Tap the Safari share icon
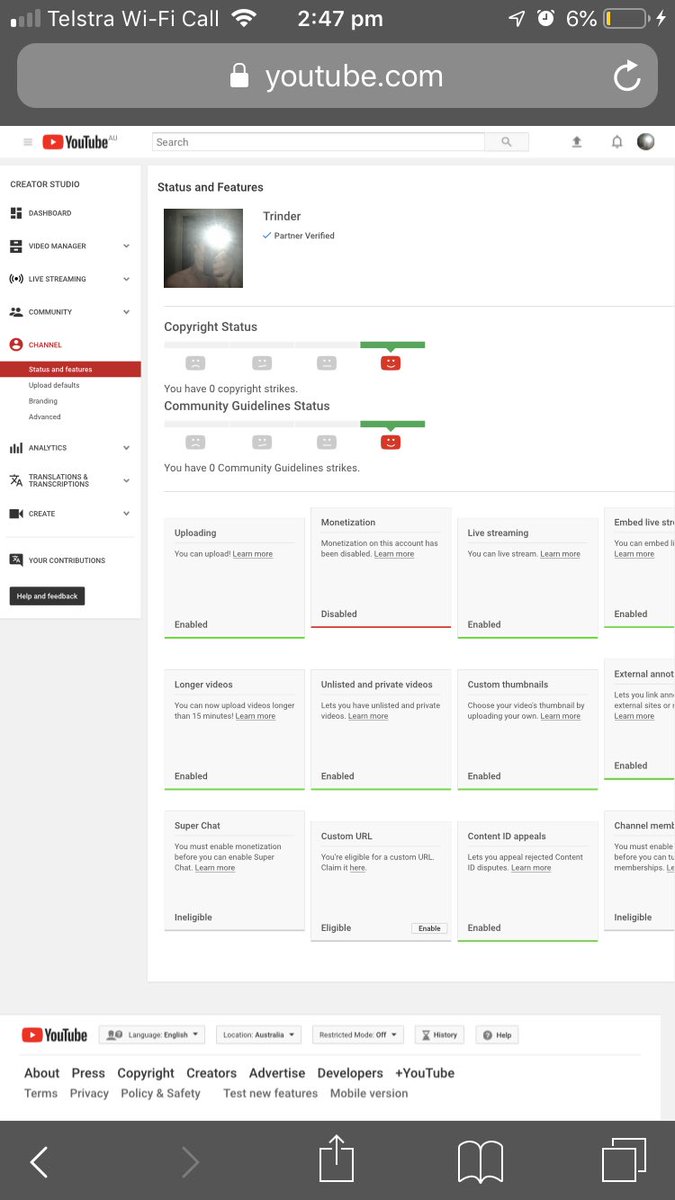 tap(337, 1159)
